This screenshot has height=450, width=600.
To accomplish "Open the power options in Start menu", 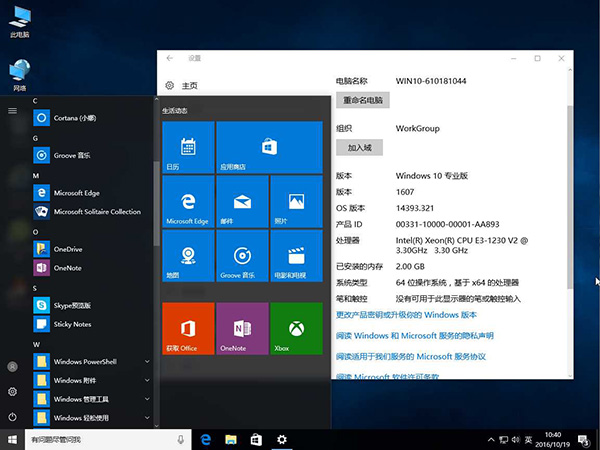I will (x=12, y=416).
